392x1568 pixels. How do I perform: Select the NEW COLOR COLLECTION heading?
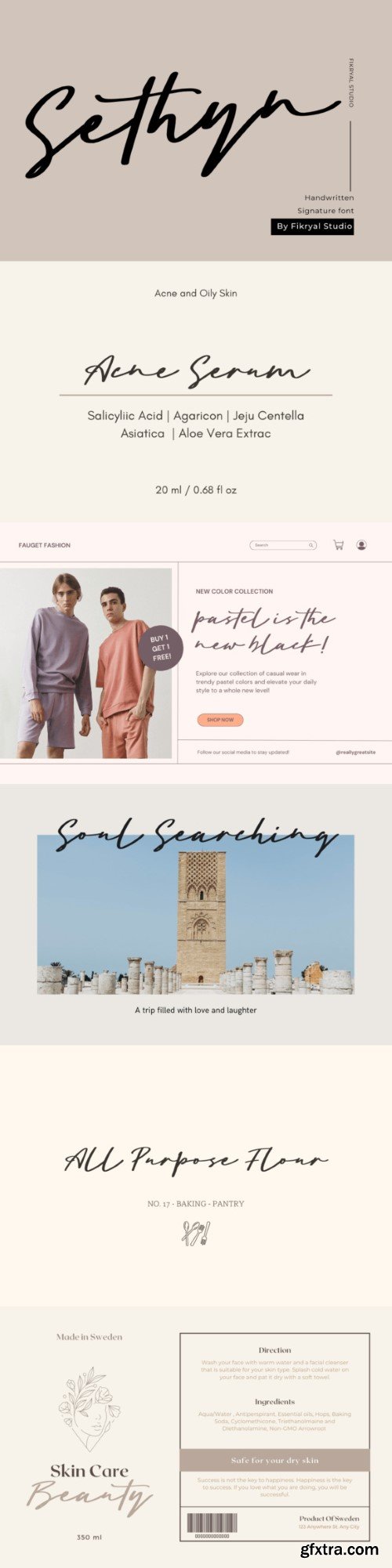(x=234, y=591)
